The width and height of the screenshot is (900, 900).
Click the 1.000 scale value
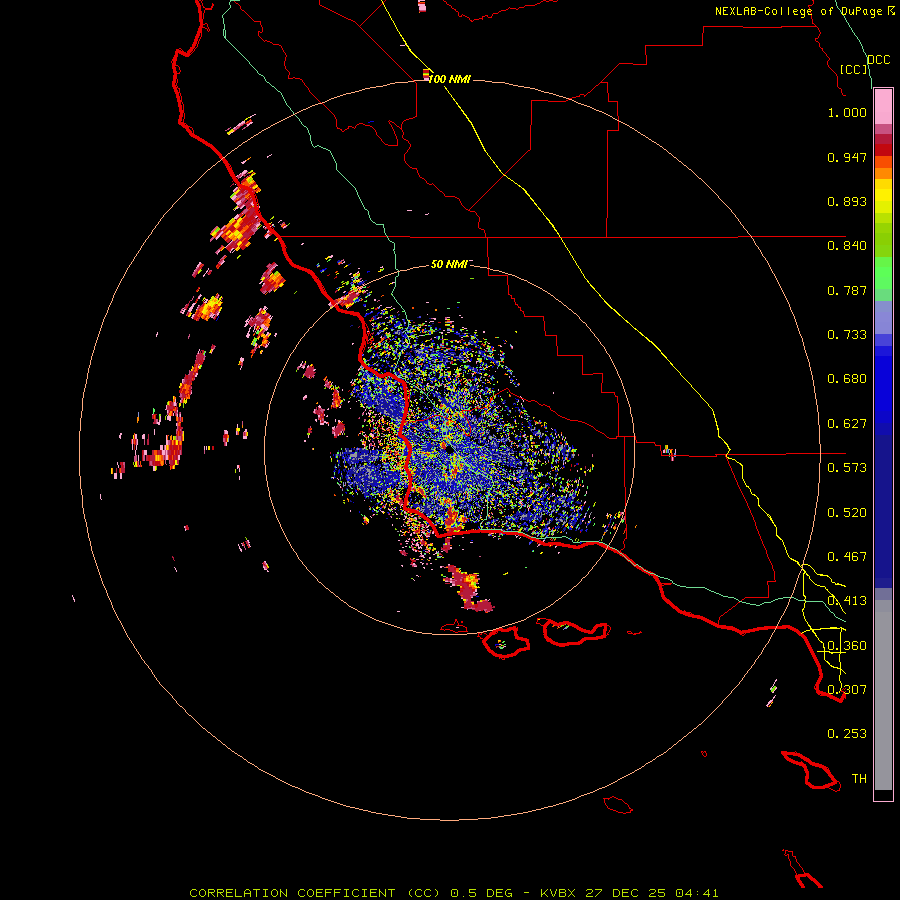pos(847,112)
